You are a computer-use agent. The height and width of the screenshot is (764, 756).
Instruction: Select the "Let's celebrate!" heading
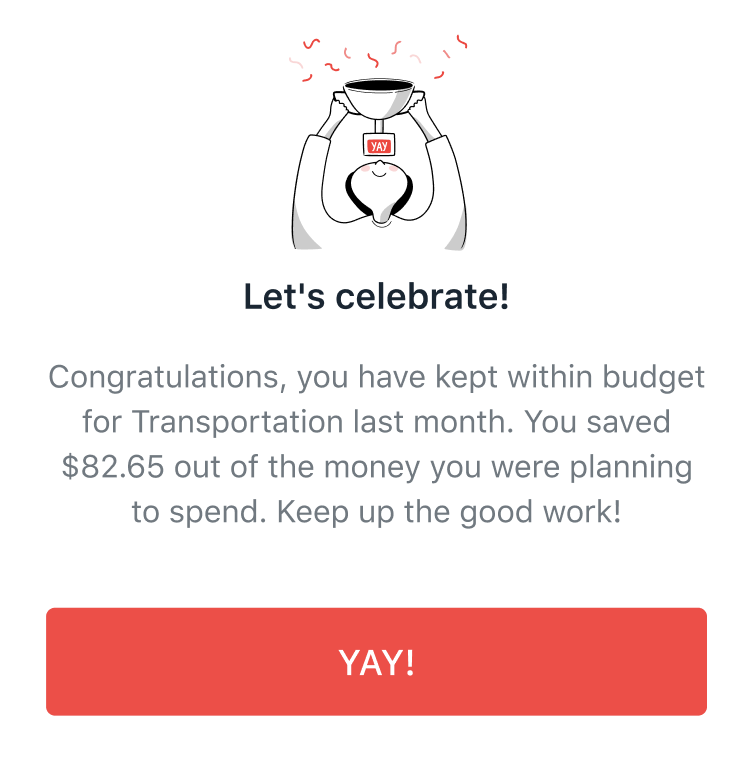pyautogui.click(x=376, y=296)
